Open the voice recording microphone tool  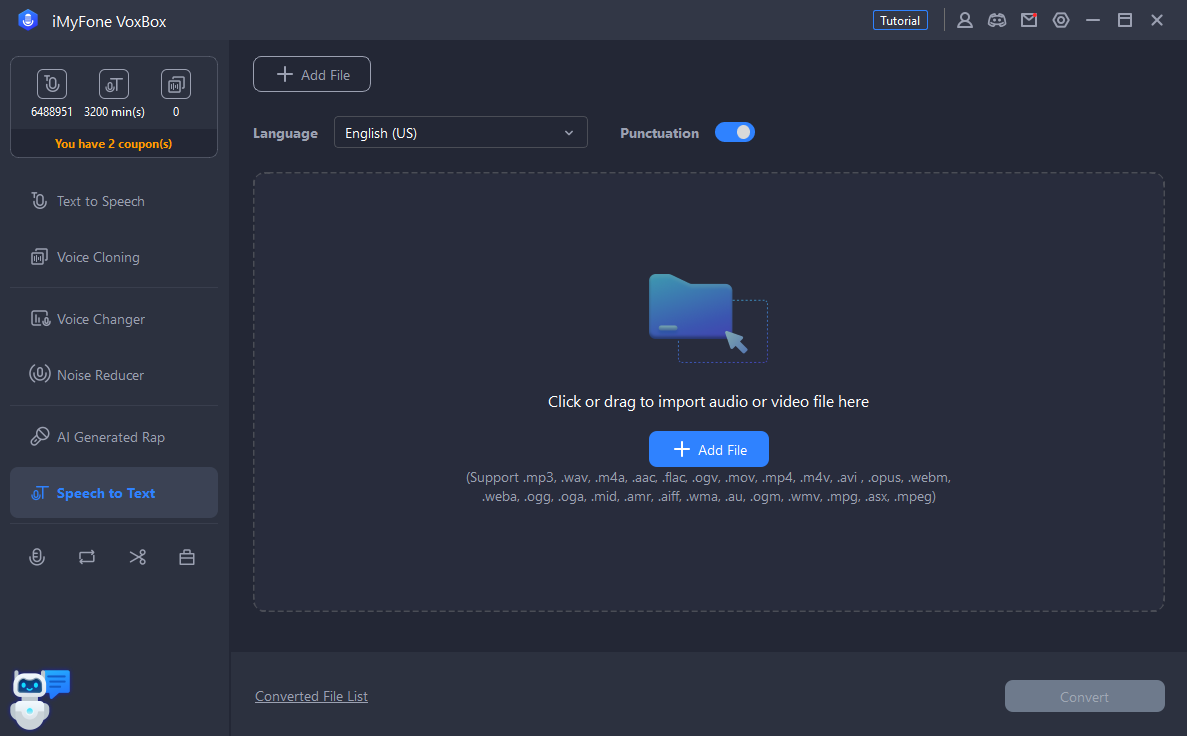(37, 557)
